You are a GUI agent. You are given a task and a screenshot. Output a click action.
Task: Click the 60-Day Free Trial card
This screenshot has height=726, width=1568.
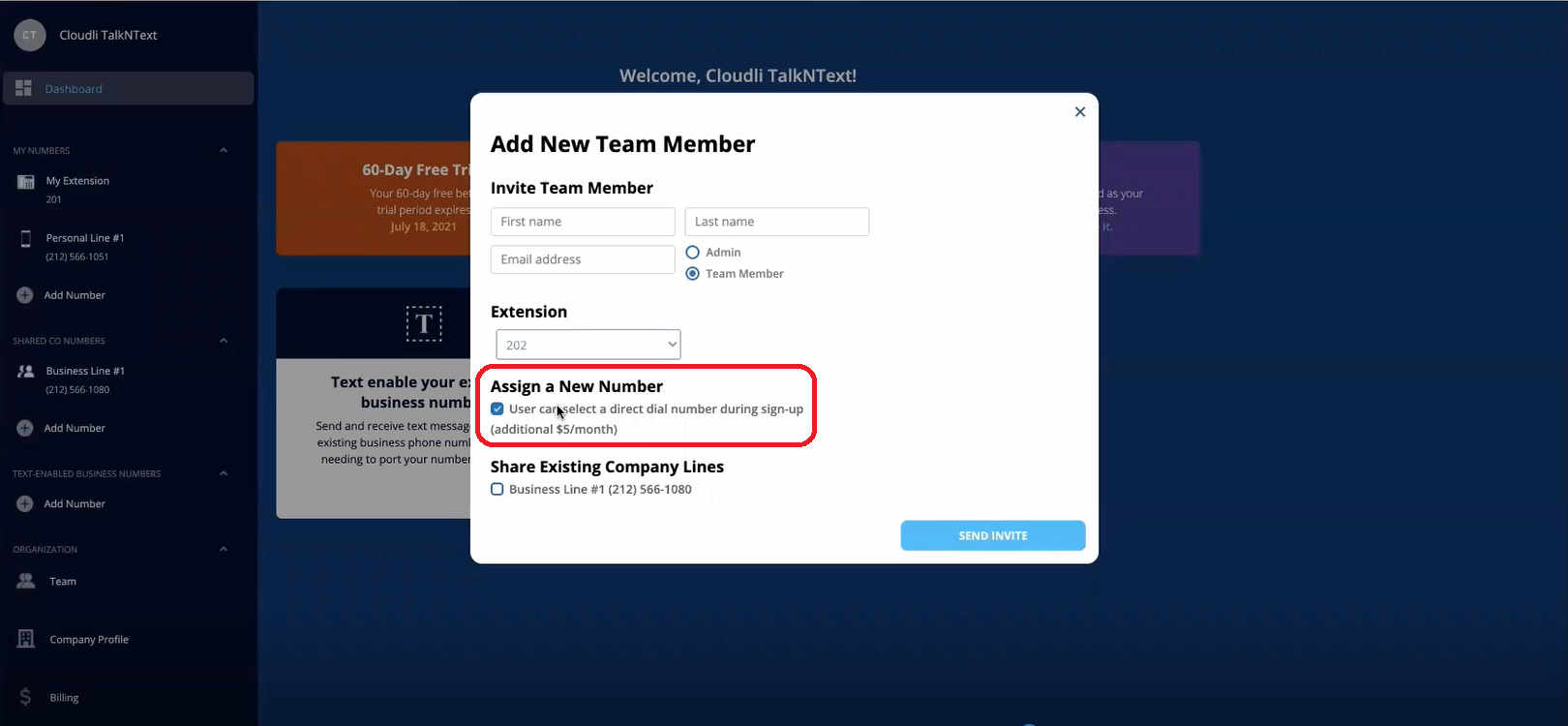pos(374,198)
